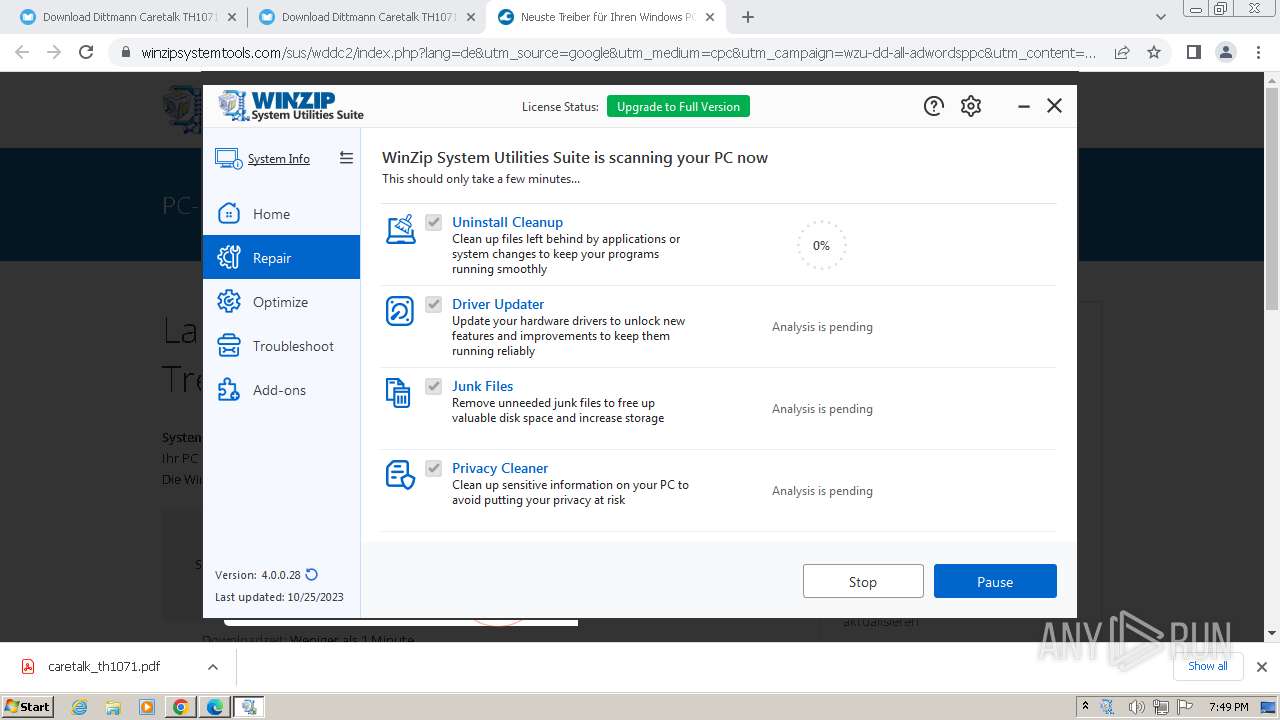The width and height of the screenshot is (1280, 720).
Task: Click the Upgrade to Full Version button
Action: pos(678,107)
